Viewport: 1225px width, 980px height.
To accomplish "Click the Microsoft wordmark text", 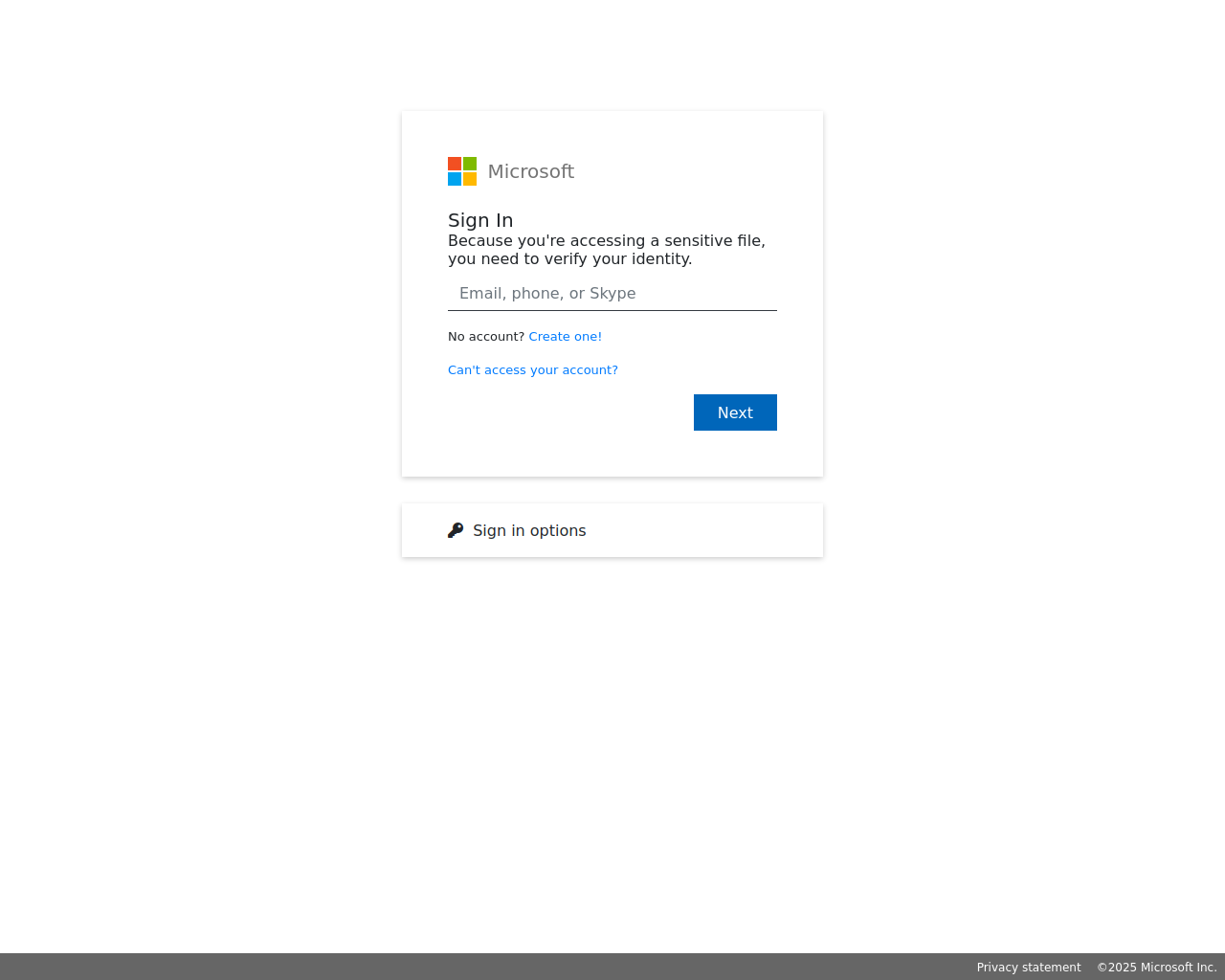I will (531, 171).
